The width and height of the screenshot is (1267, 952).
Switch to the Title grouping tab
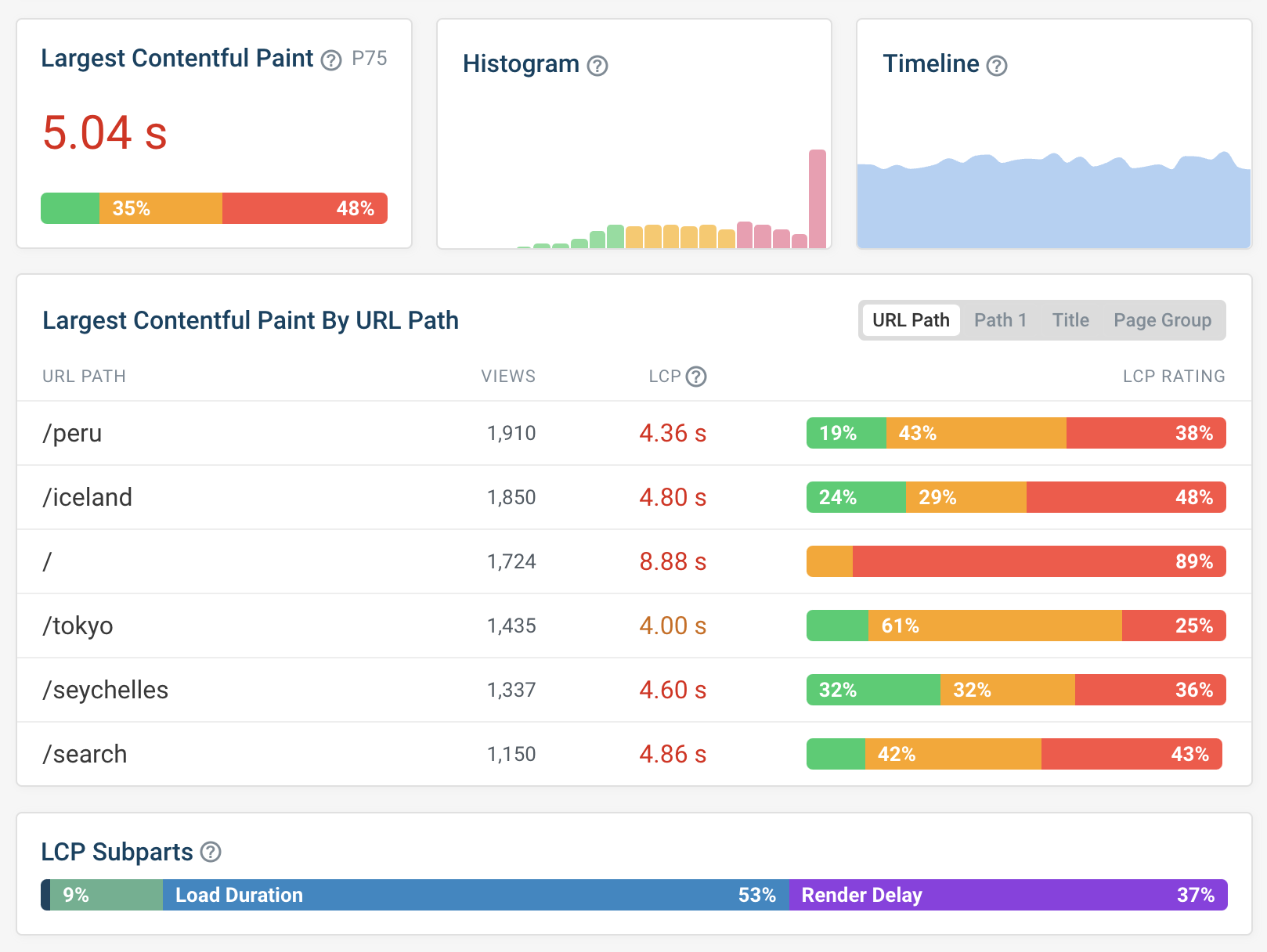click(1070, 319)
